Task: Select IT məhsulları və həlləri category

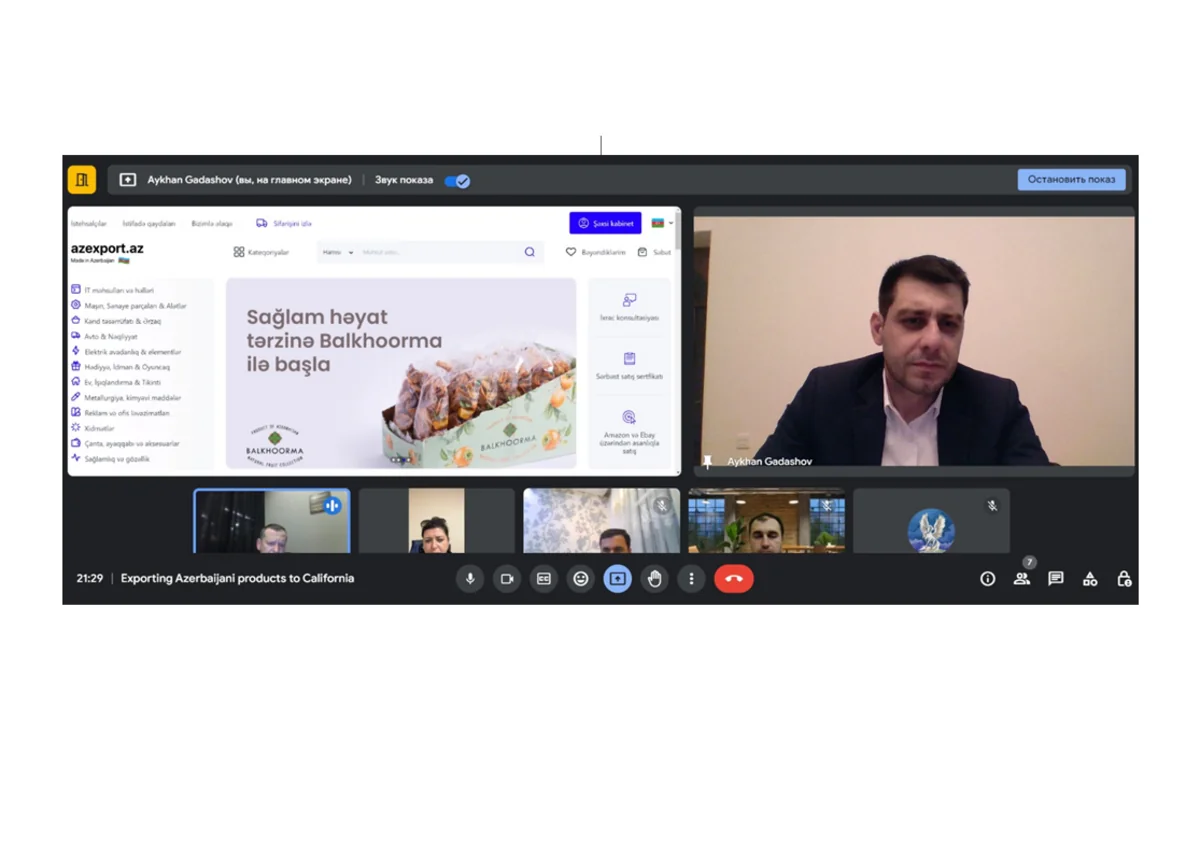Action: click(x=112, y=290)
